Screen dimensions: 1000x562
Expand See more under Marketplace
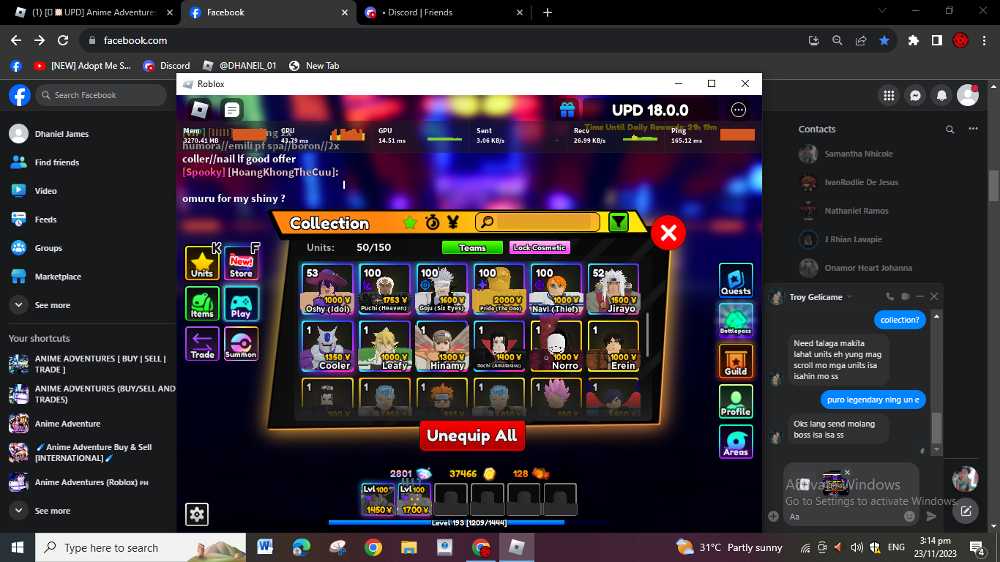(88, 305)
